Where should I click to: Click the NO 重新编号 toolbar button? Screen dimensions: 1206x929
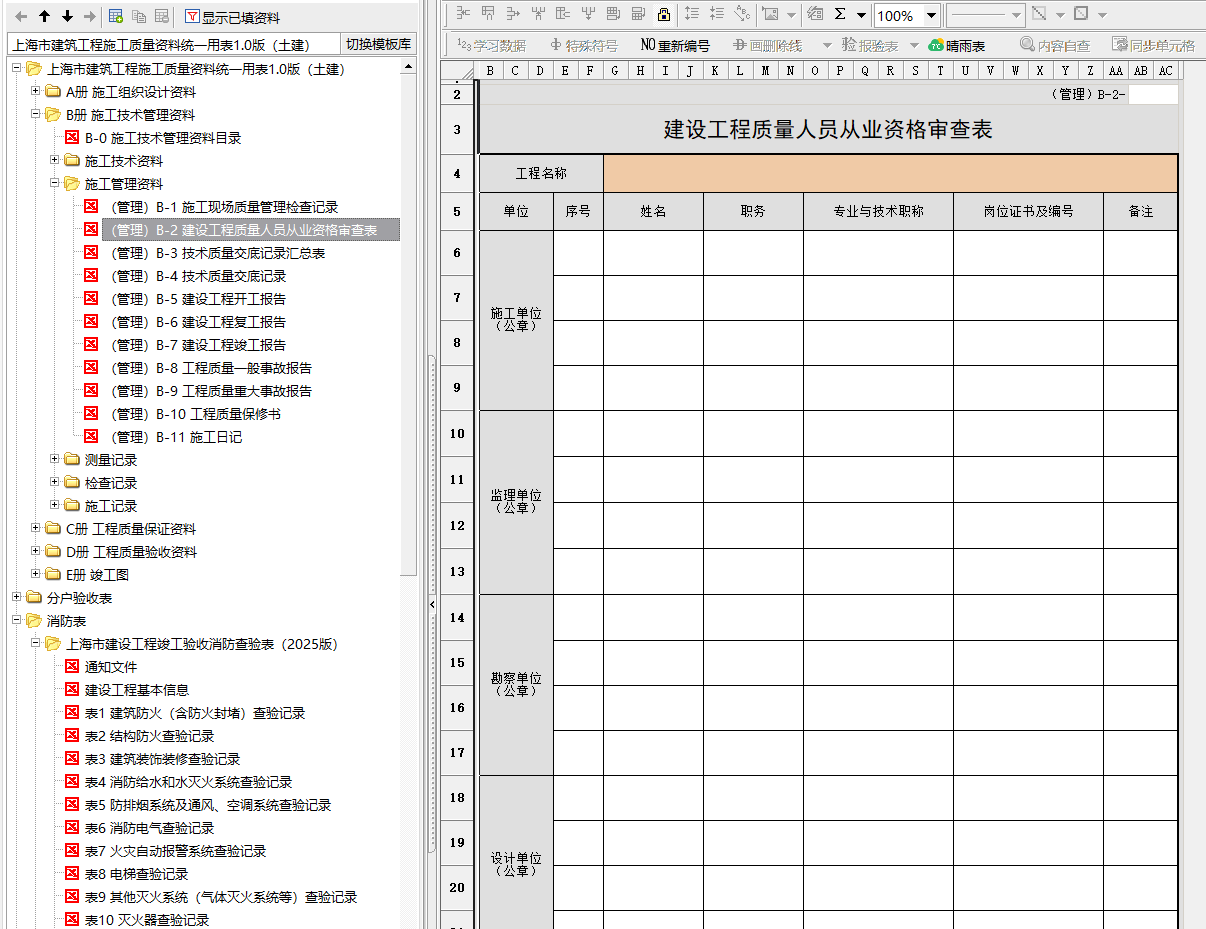(x=675, y=45)
